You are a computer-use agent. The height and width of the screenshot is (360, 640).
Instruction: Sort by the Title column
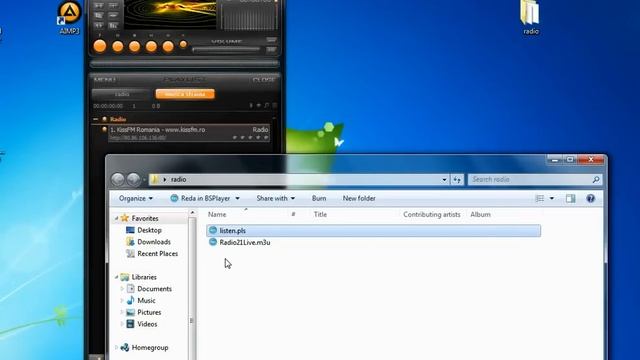coord(320,214)
